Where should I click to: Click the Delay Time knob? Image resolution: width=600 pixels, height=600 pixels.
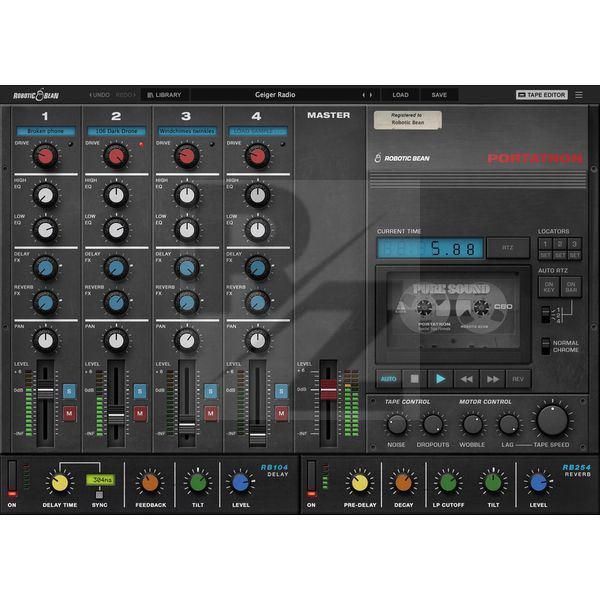point(60,483)
